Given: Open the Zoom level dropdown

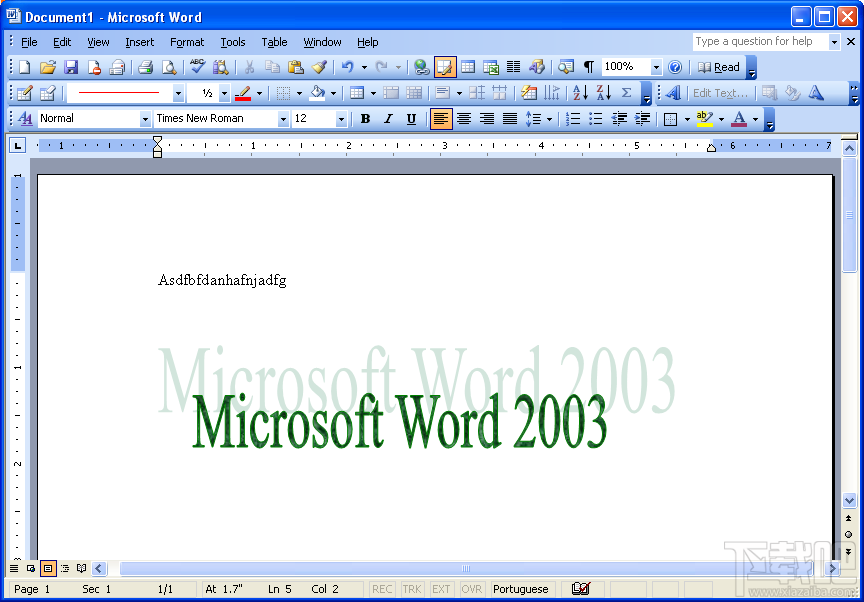Looking at the screenshot, I should (657, 67).
